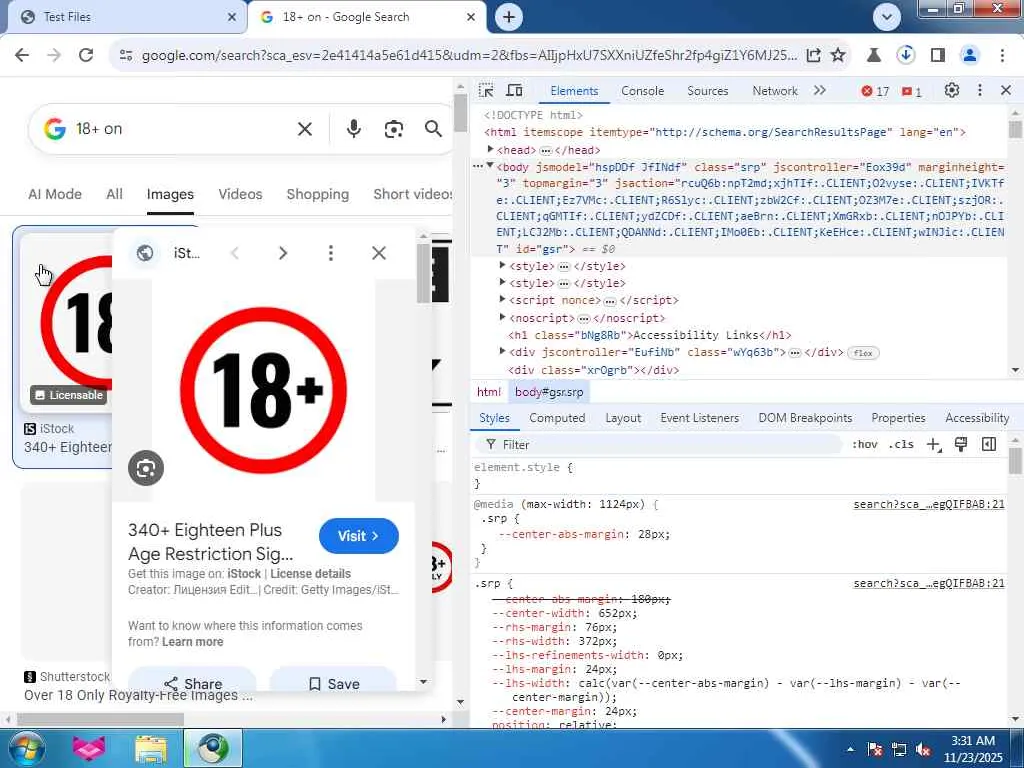The image size is (1024, 768).
Task: Search by image with Lens icon
Action: pos(393,129)
